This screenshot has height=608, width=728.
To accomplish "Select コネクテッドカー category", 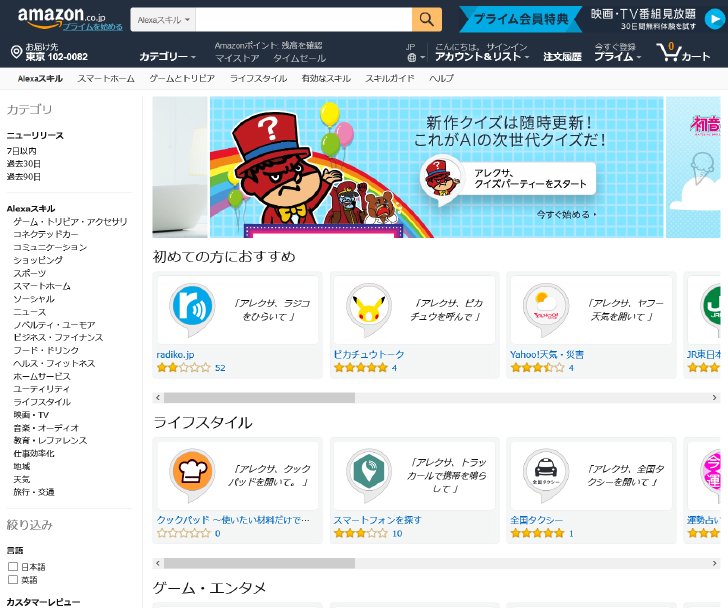I will (x=46, y=234).
